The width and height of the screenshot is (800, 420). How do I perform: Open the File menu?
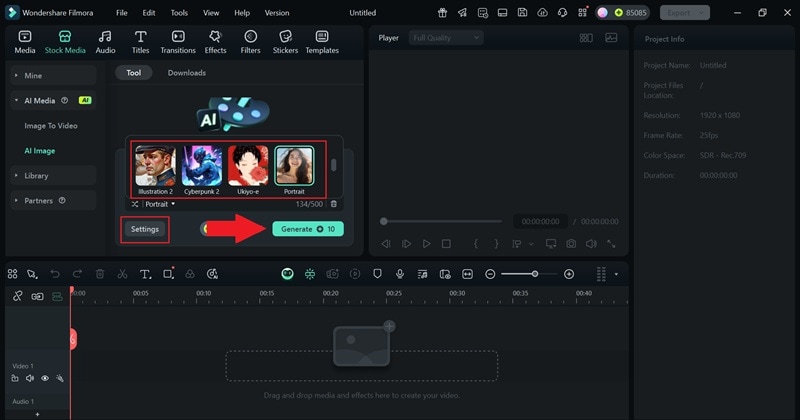121,13
